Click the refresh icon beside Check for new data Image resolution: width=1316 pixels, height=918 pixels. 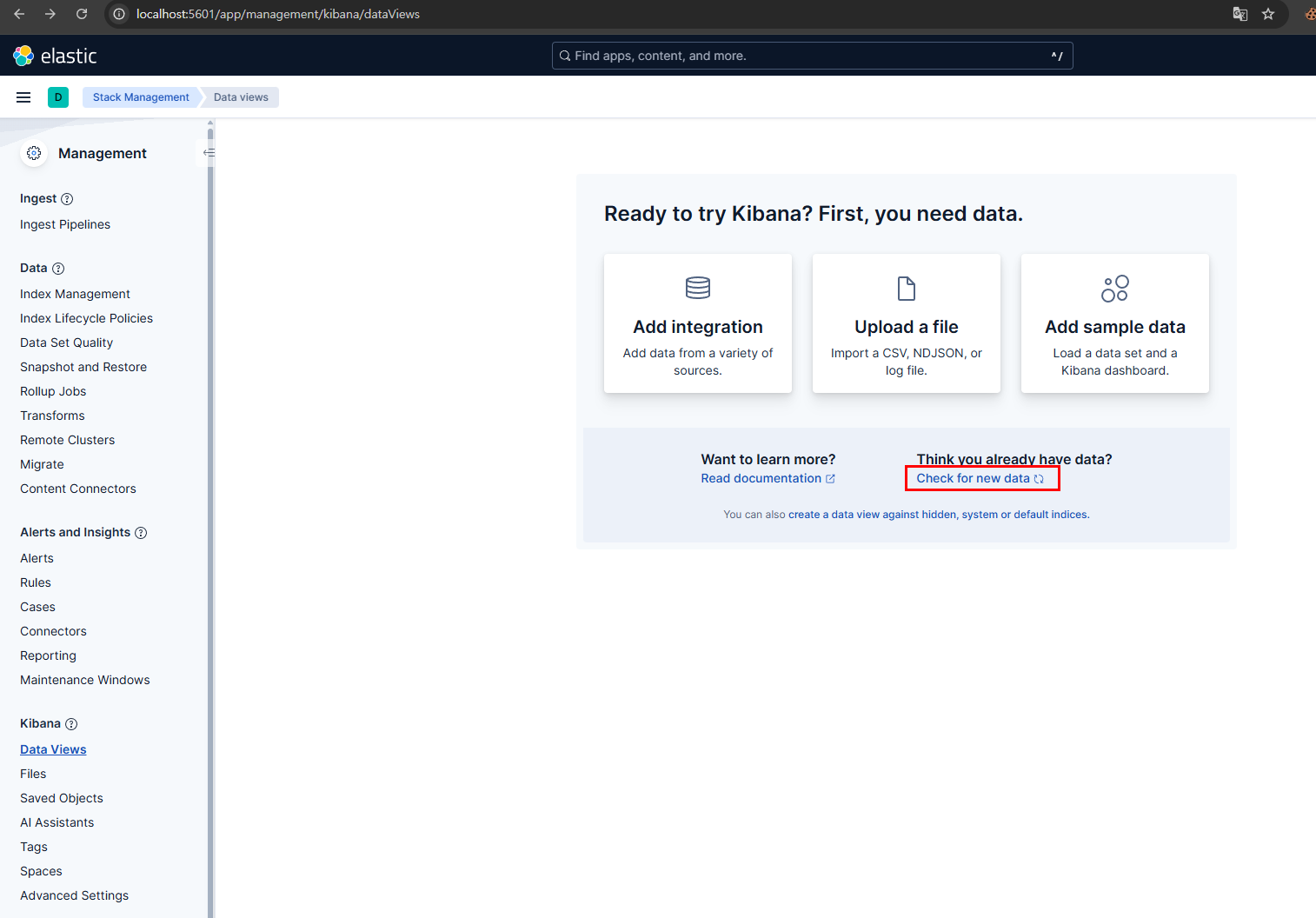coord(1039,479)
